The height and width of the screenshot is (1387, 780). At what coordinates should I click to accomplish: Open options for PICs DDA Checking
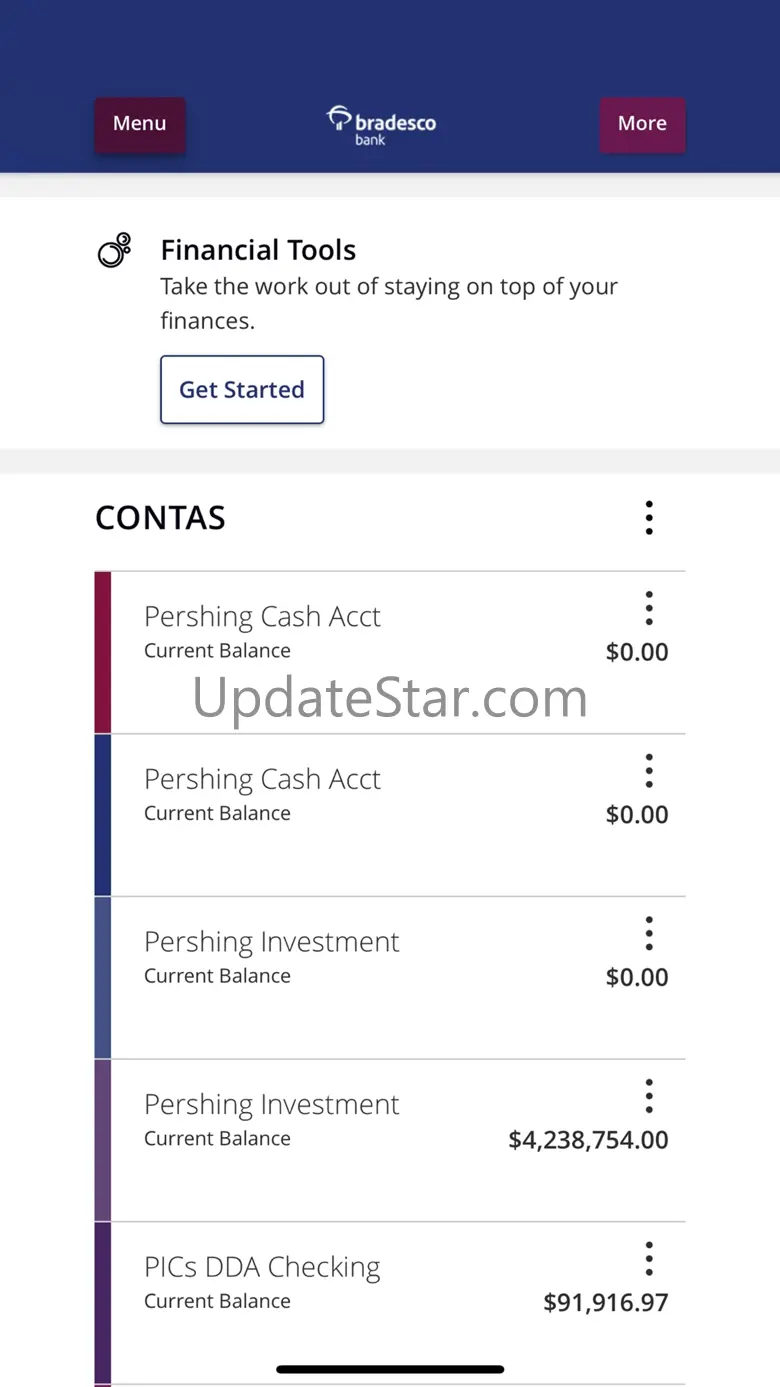pos(649,1258)
